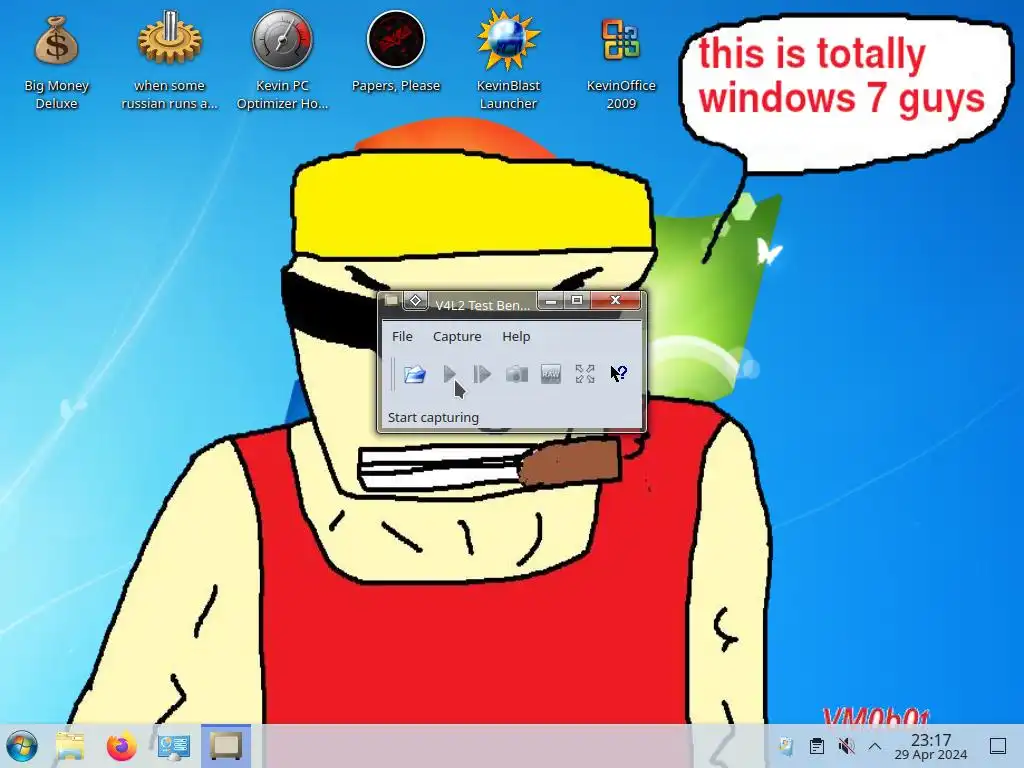Open the Start menu orb
The width and height of the screenshot is (1024, 768).
22,746
